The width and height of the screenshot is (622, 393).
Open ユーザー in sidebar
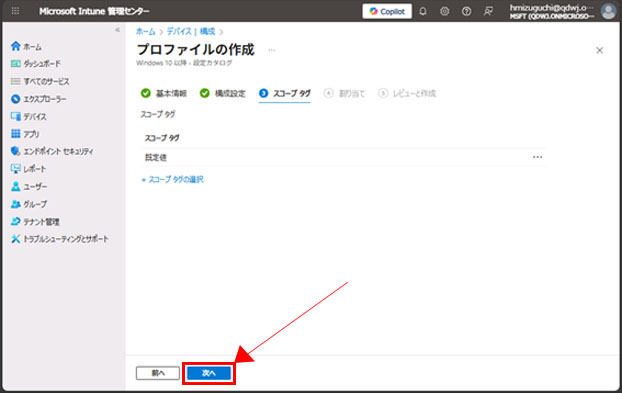pyautogui.click(x=29, y=186)
